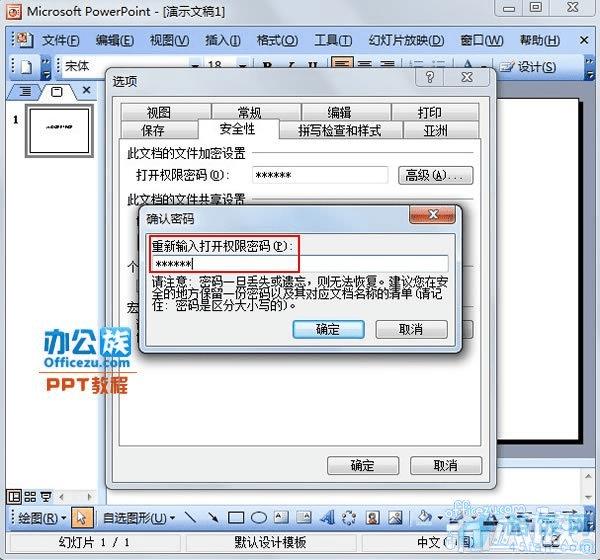Insert Picture from file icon
This screenshot has width=600, height=560.
(x=395, y=518)
